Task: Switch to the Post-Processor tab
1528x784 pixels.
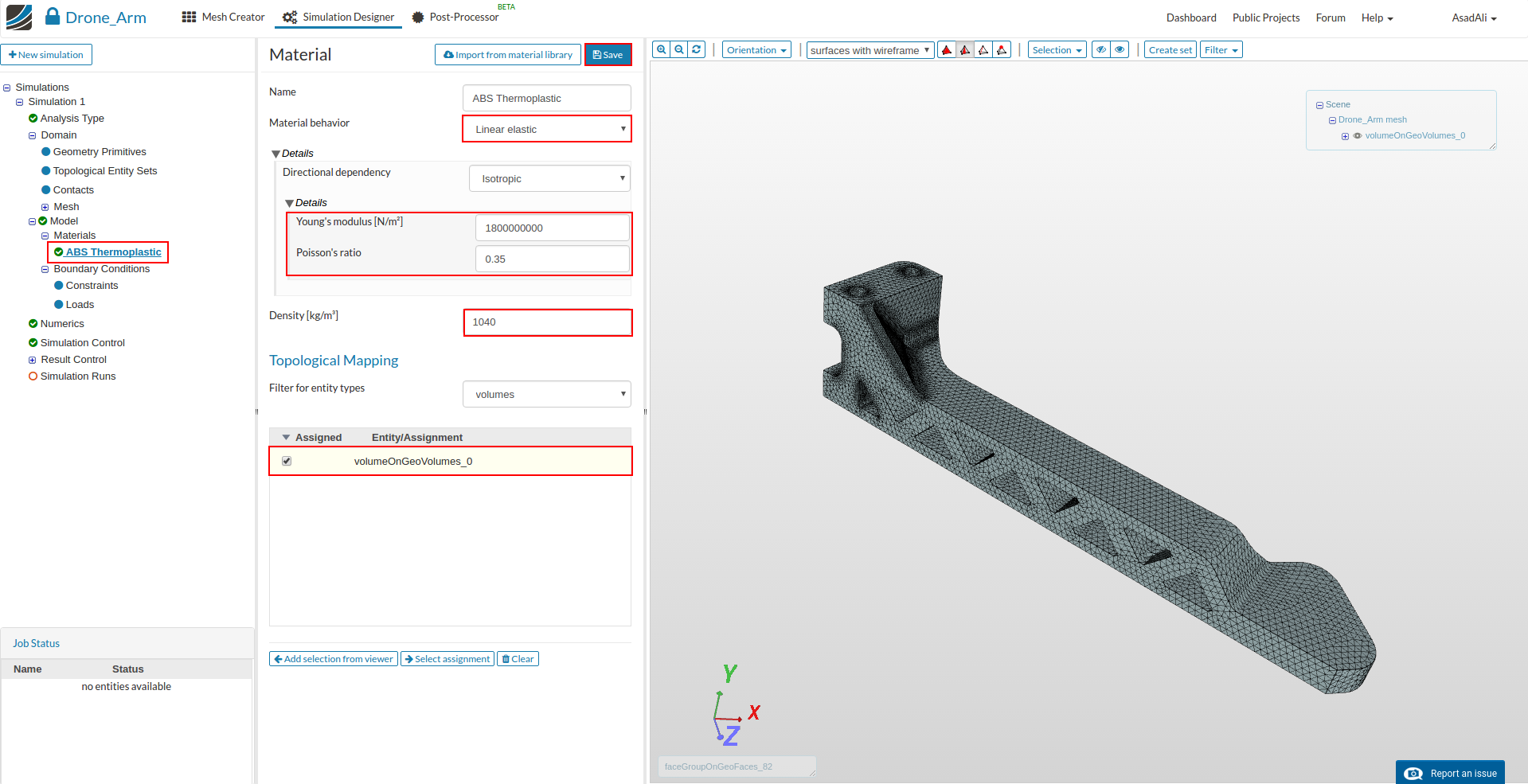Action: click(x=455, y=17)
